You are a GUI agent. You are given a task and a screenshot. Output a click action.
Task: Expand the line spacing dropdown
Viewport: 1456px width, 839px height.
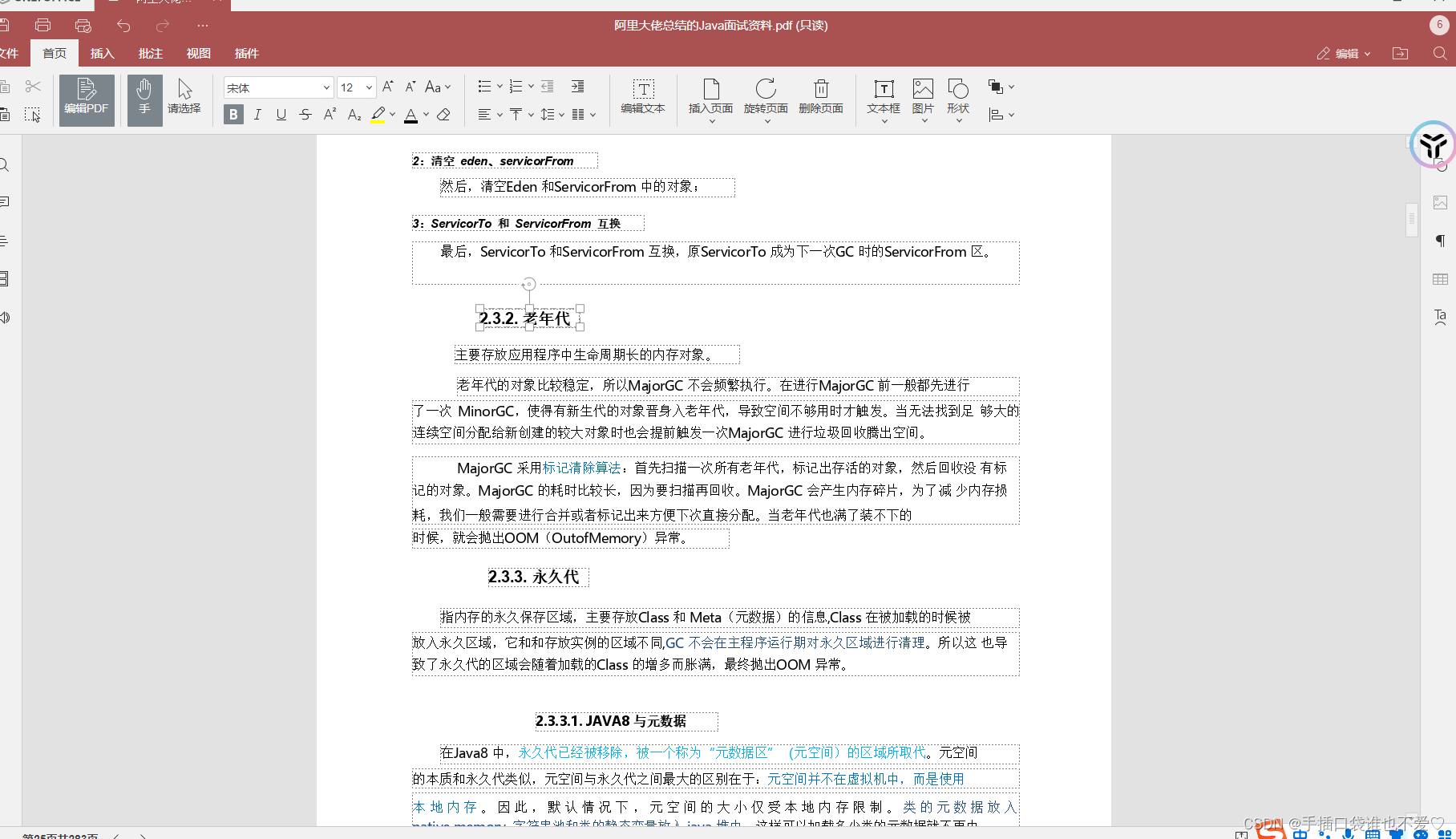click(561, 115)
